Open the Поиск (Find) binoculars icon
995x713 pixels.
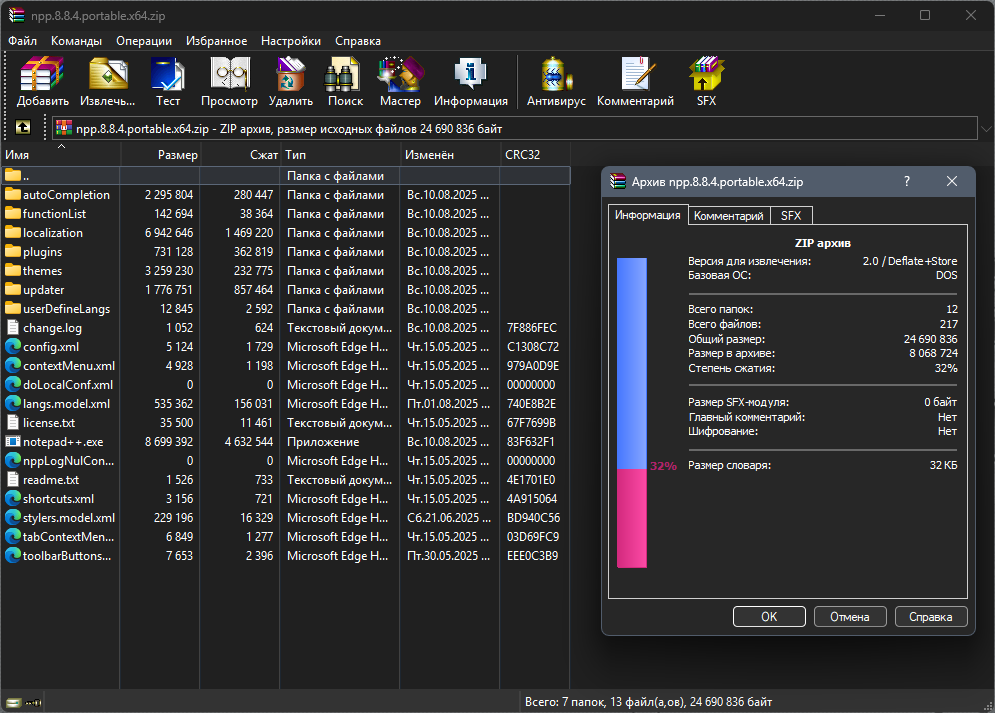(343, 74)
